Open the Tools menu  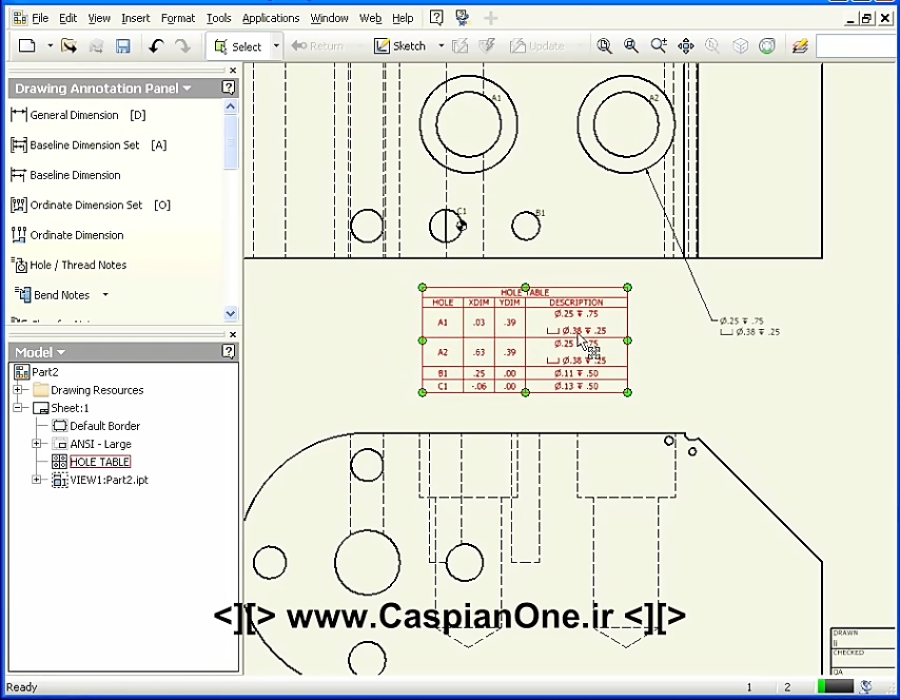[220, 17]
